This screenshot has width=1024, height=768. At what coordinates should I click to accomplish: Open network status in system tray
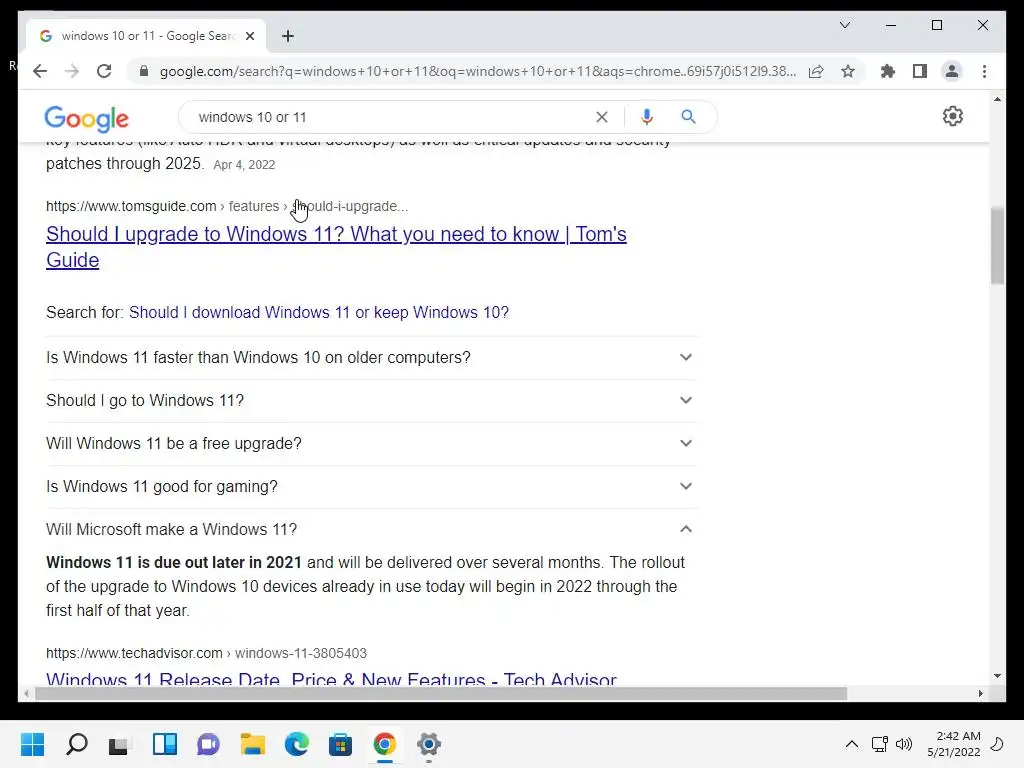coord(880,744)
